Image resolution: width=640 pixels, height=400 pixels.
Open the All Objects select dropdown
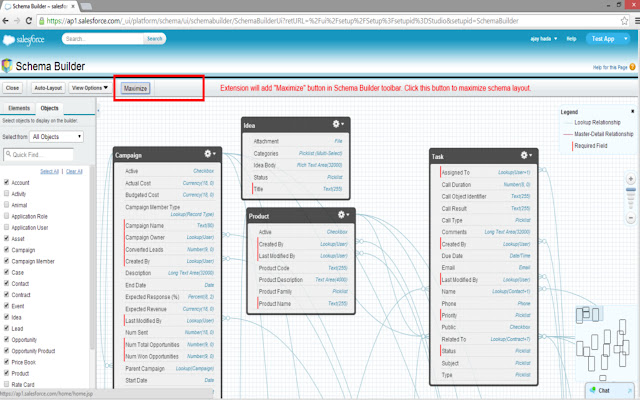(56, 137)
